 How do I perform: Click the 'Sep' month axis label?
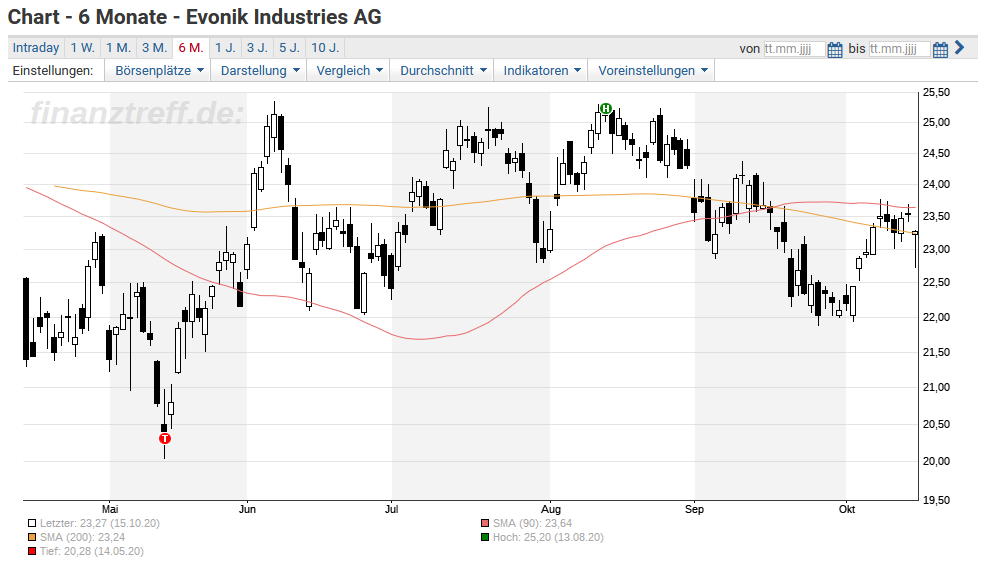point(694,509)
